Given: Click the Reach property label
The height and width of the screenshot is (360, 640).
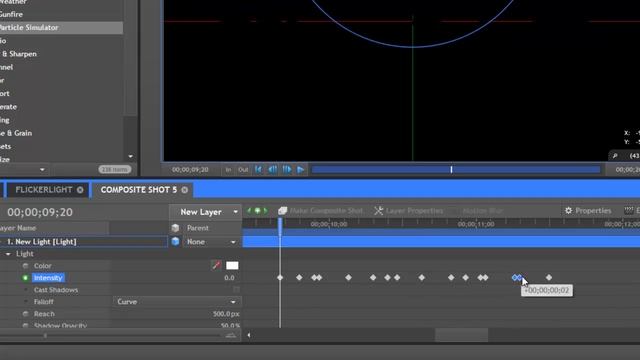Looking at the screenshot, I should point(44,314).
